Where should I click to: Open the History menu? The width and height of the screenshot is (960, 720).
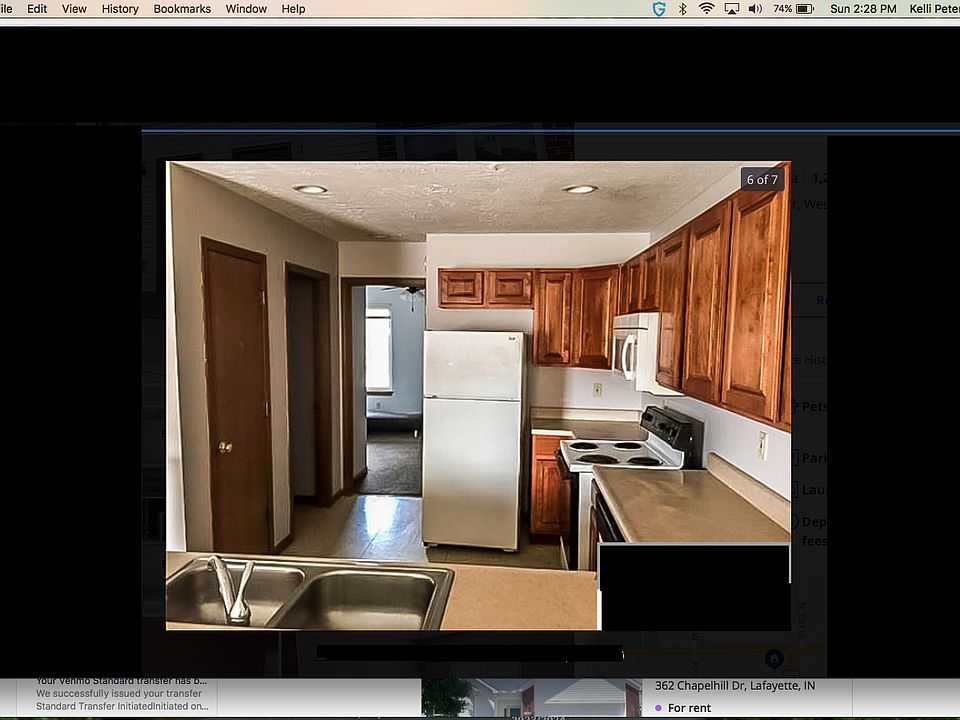120,9
